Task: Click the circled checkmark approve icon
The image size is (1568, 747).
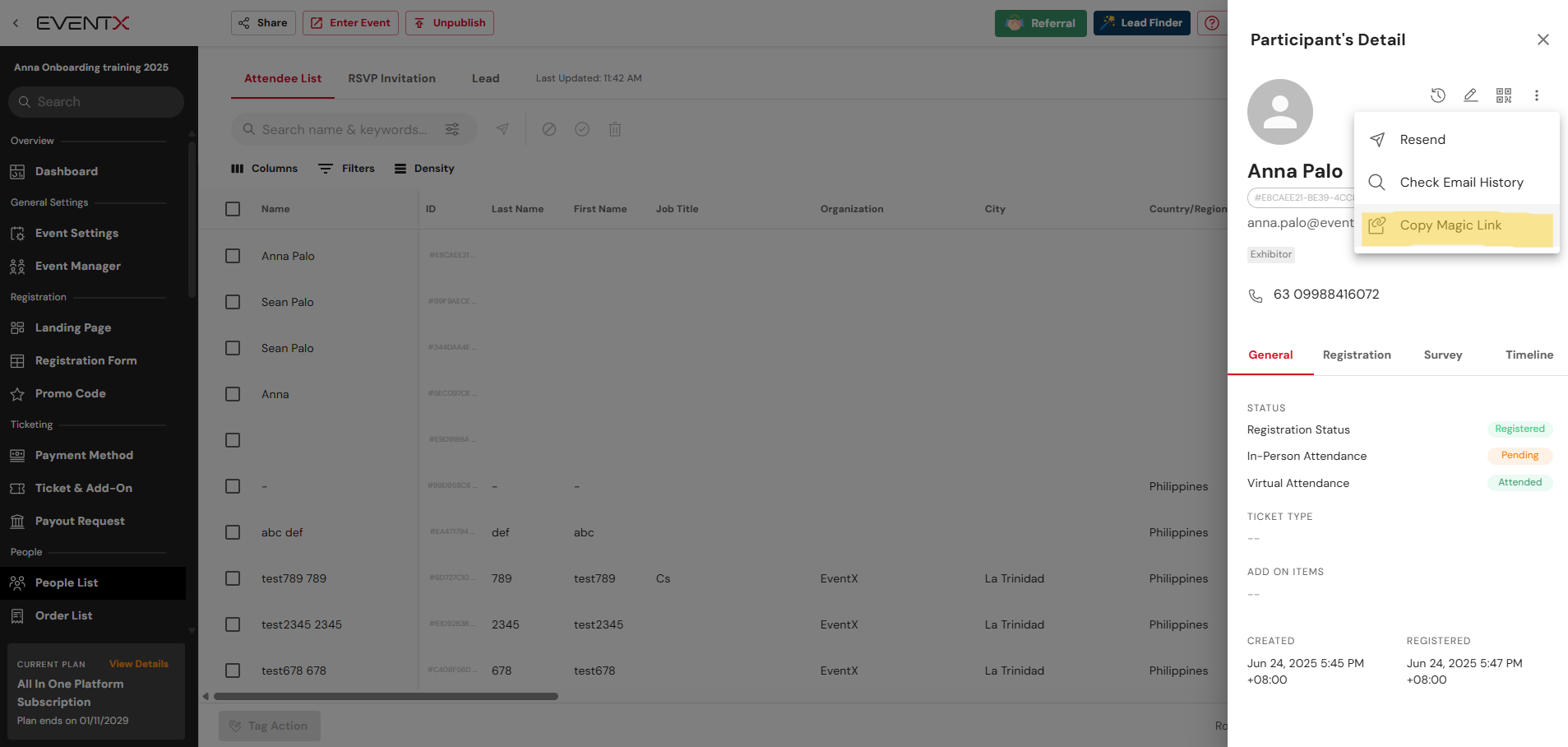Action: tap(581, 129)
